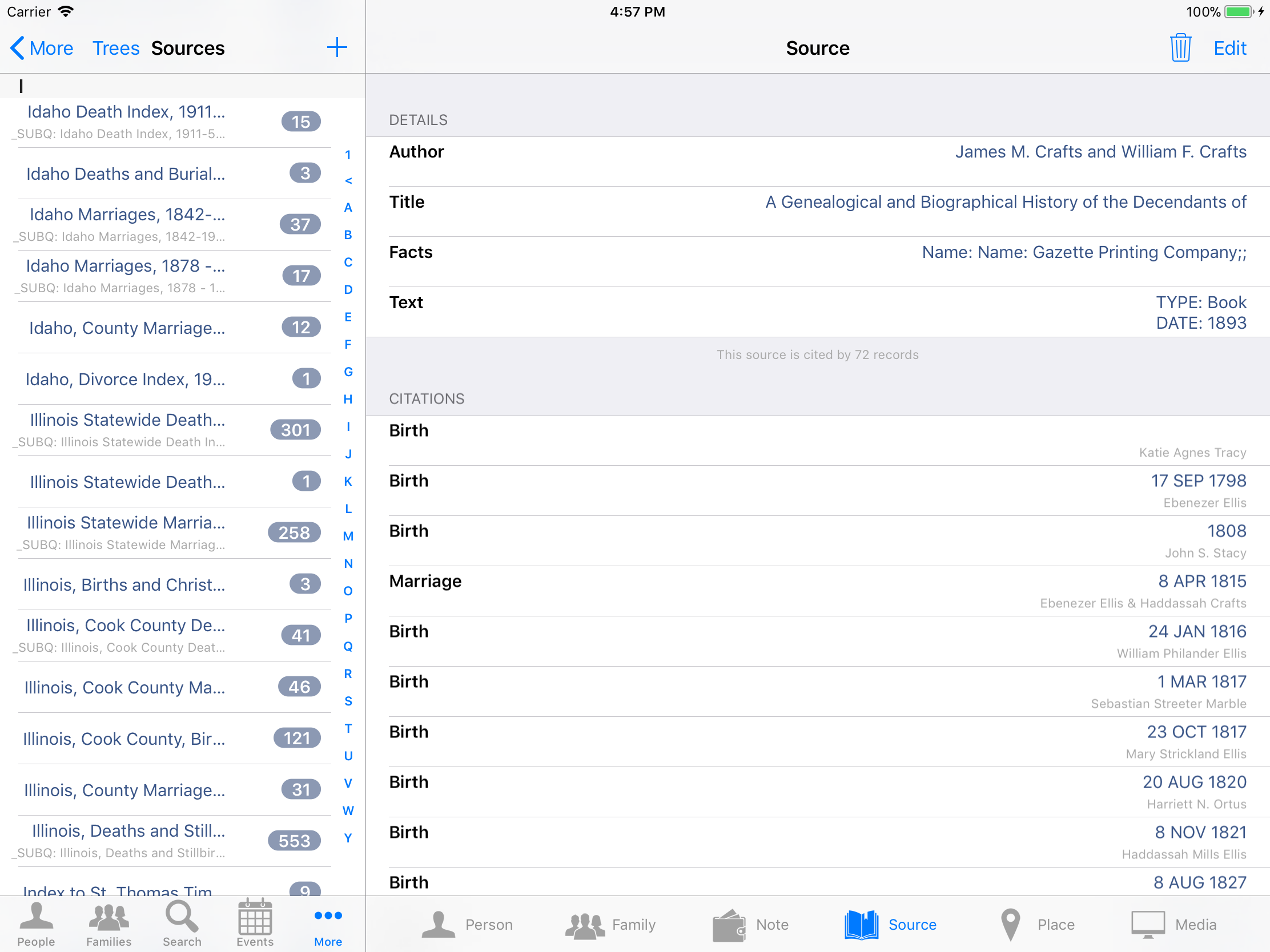Jump to letter S in index
The image size is (1270, 952).
(348, 701)
